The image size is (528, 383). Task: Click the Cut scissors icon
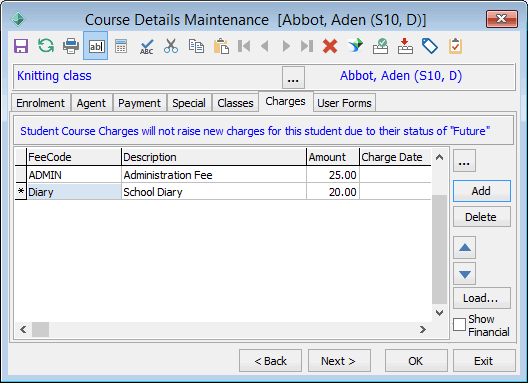click(171, 46)
